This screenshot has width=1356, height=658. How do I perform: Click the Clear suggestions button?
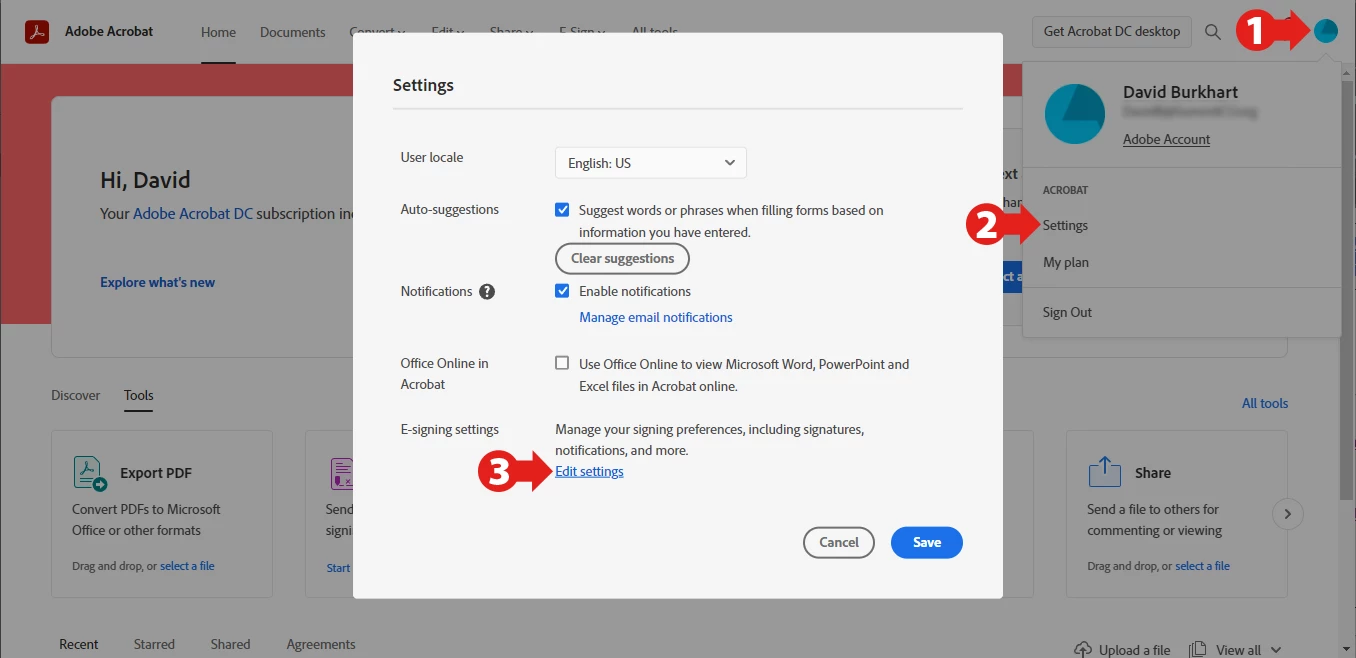pos(623,258)
